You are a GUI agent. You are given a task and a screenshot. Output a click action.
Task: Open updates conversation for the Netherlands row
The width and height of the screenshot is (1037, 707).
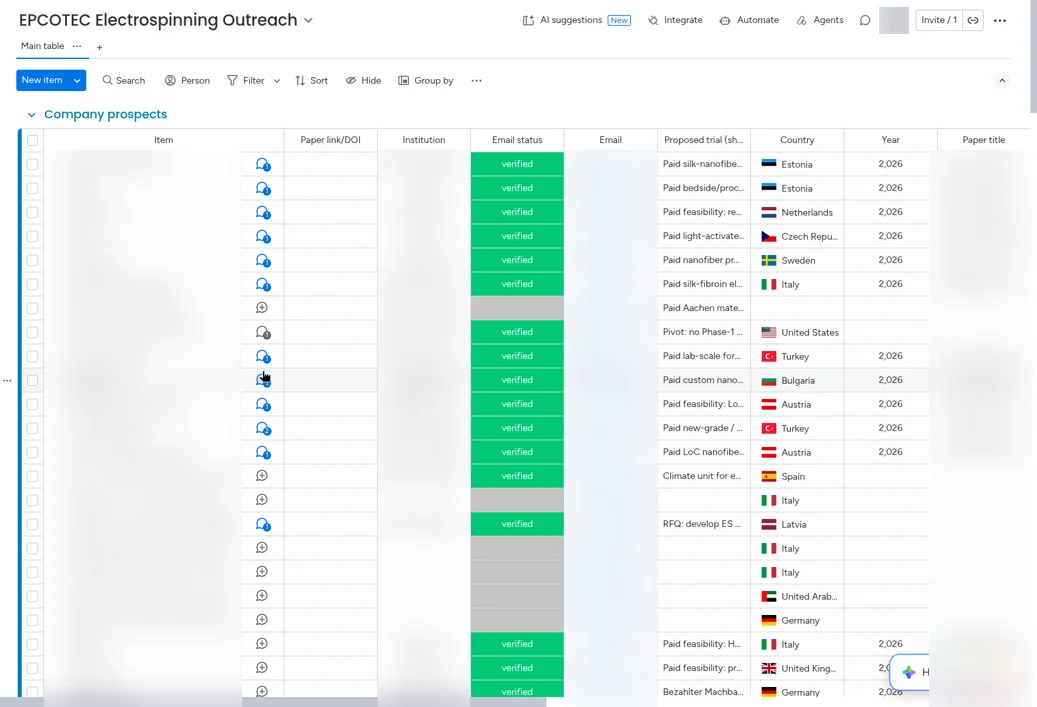pos(263,213)
